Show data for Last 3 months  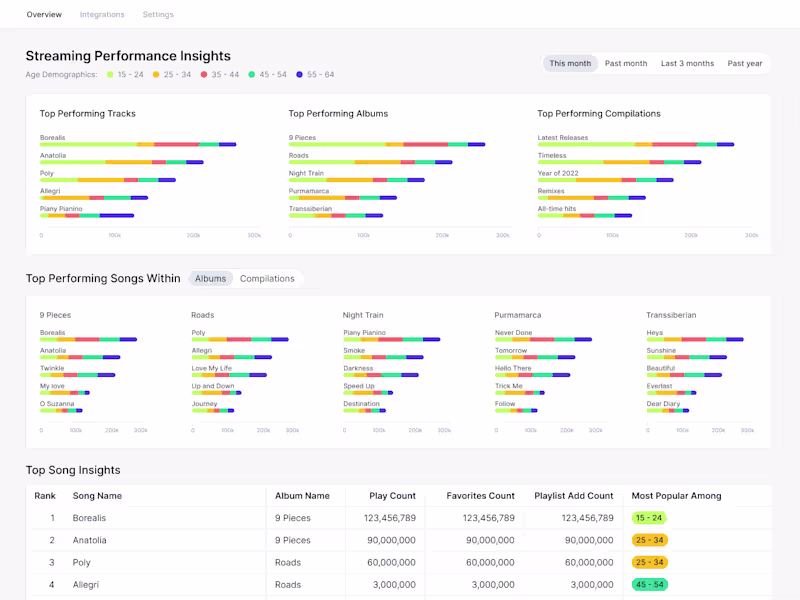point(687,63)
